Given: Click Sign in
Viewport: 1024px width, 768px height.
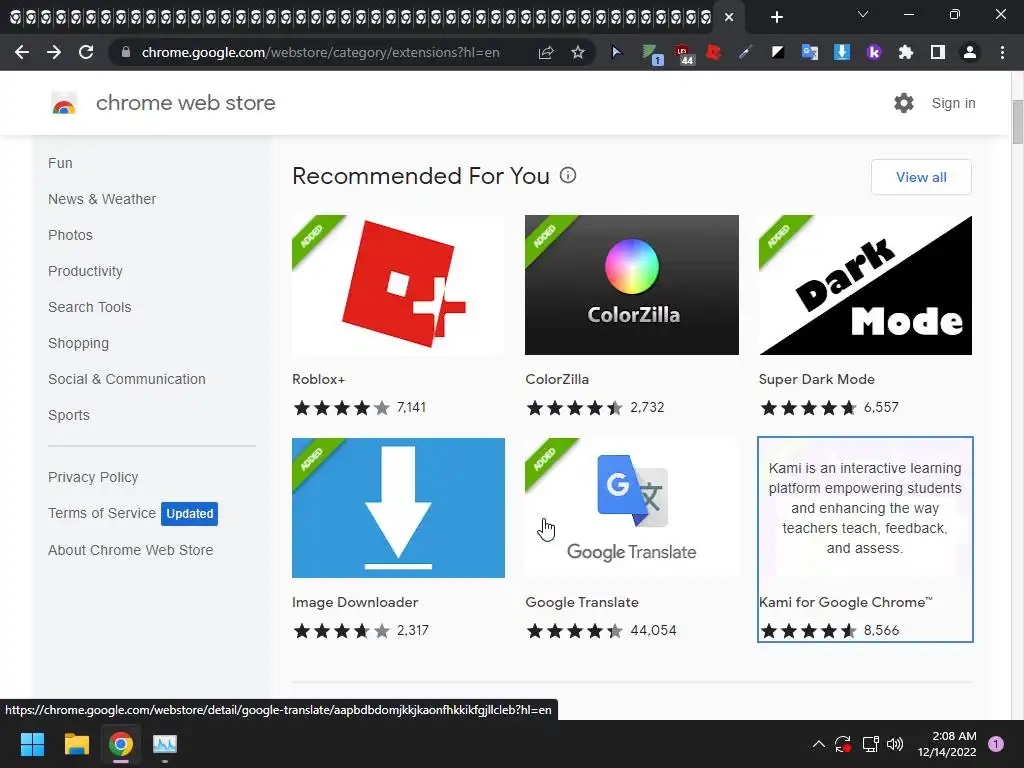Looking at the screenshot, I should (x=953, y=103).
